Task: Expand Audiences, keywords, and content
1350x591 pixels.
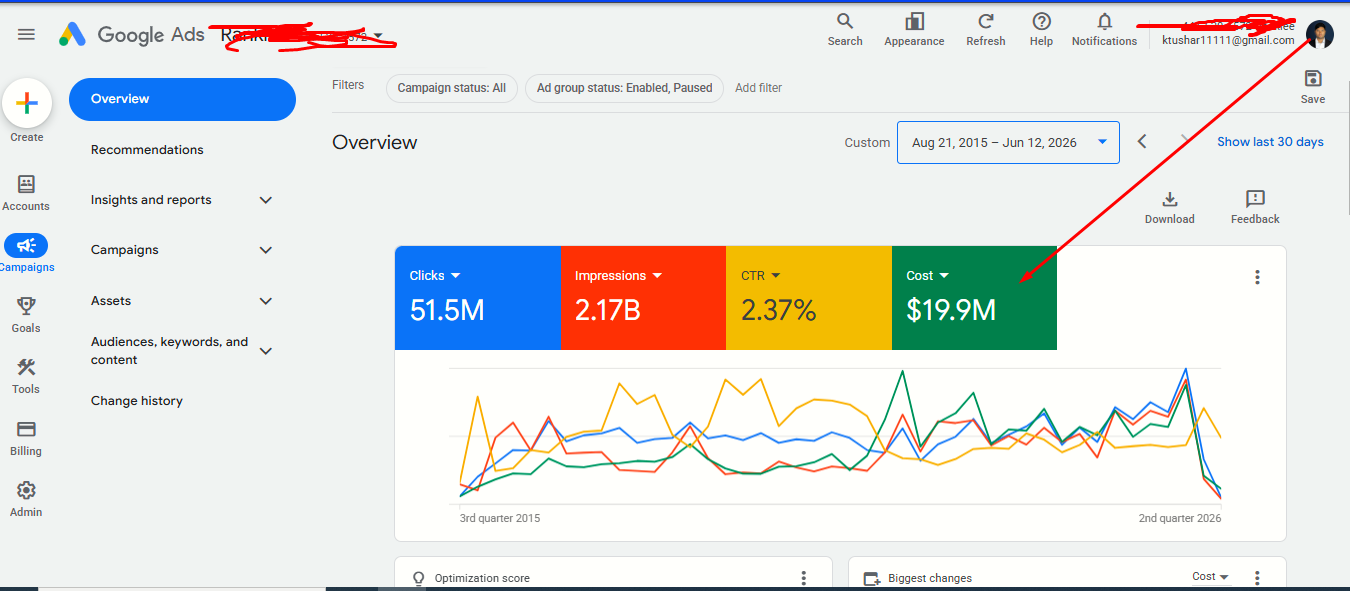Action: (x=266, y=351)
